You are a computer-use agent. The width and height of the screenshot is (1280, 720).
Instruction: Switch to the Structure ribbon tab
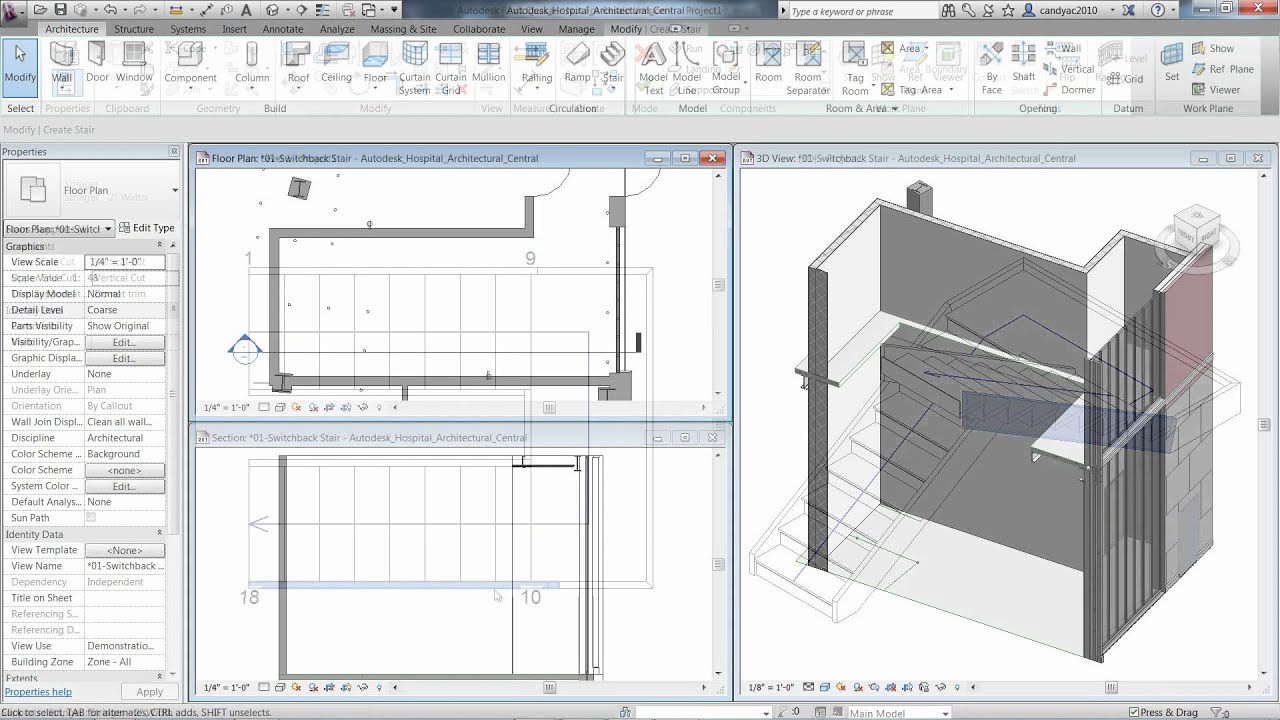[x=133, y=29]
